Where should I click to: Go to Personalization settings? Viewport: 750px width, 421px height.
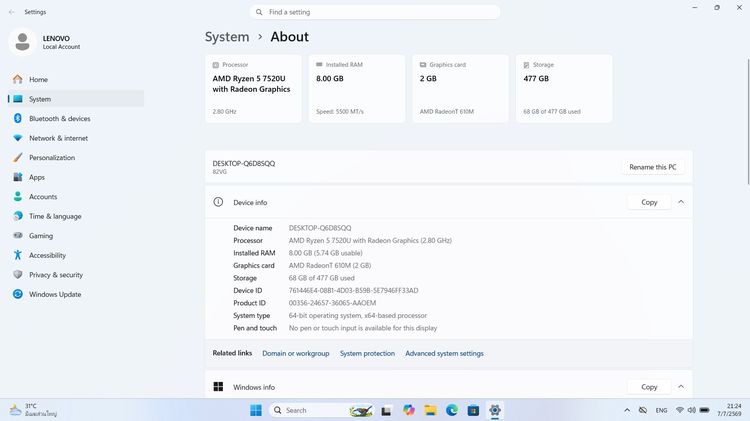pyautogui.click(x=52, y=158)
